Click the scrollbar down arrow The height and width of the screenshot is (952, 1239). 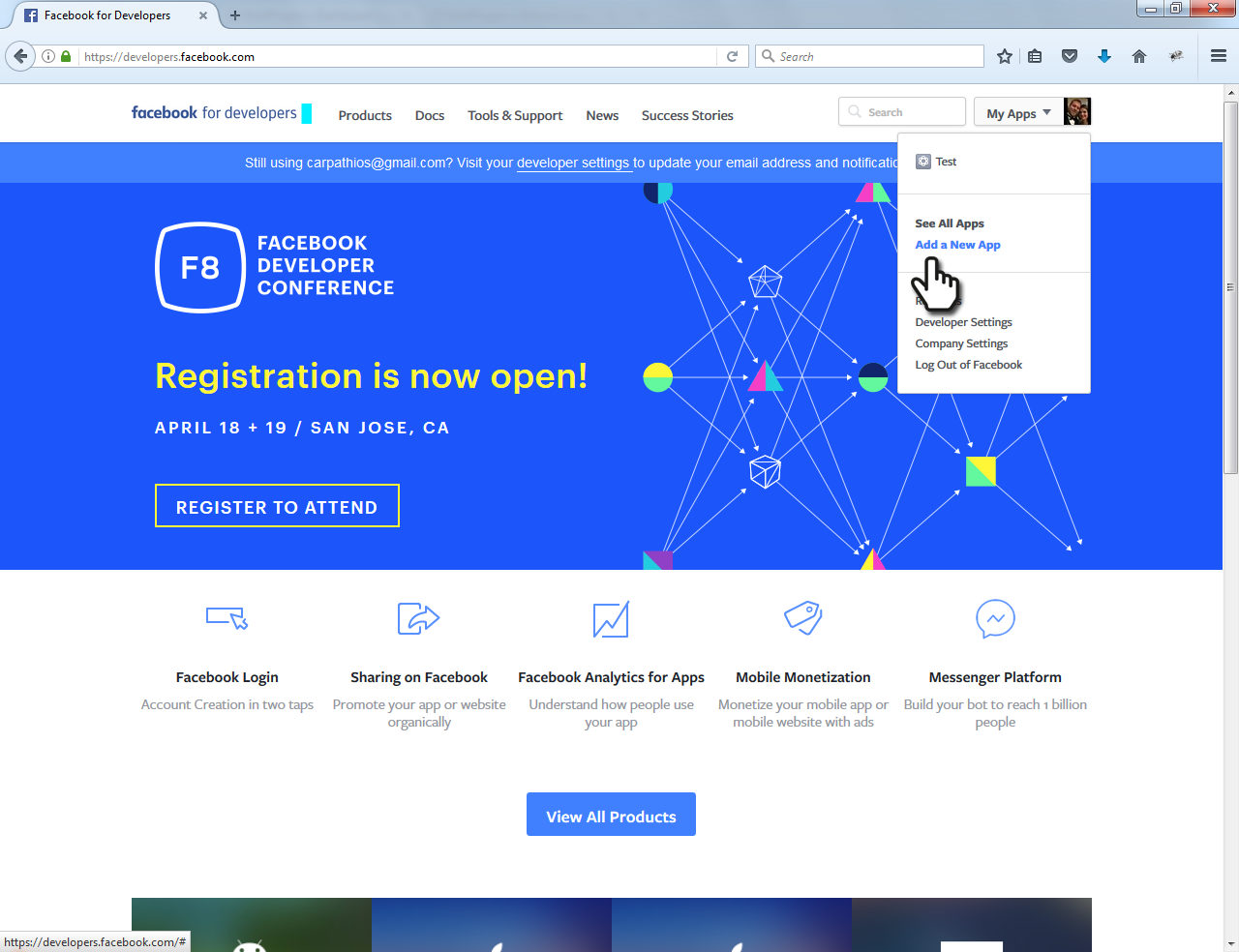tap(1231, 944)
